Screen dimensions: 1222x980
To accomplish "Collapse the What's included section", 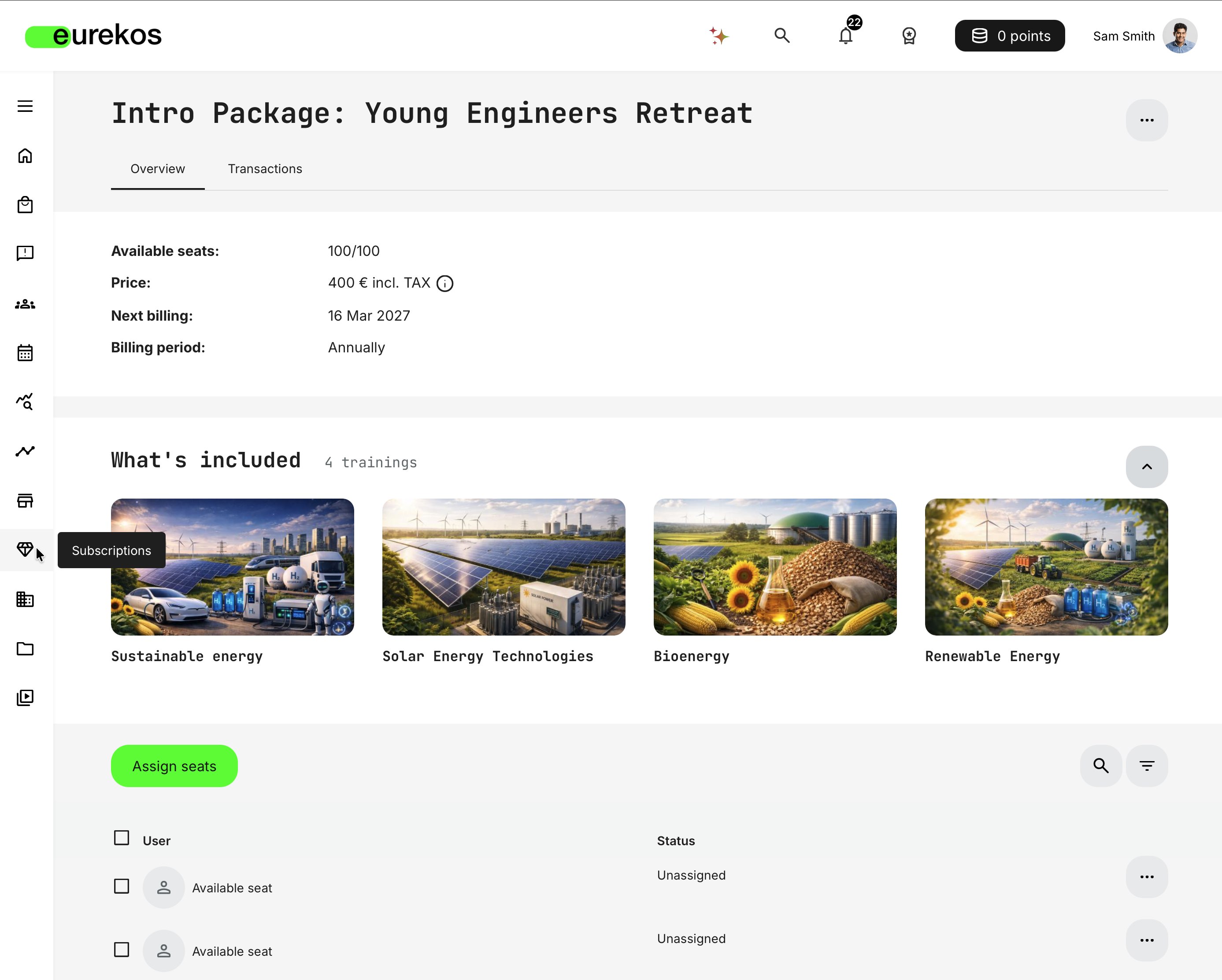I will pyautogui.click(x=1147, y=466).
